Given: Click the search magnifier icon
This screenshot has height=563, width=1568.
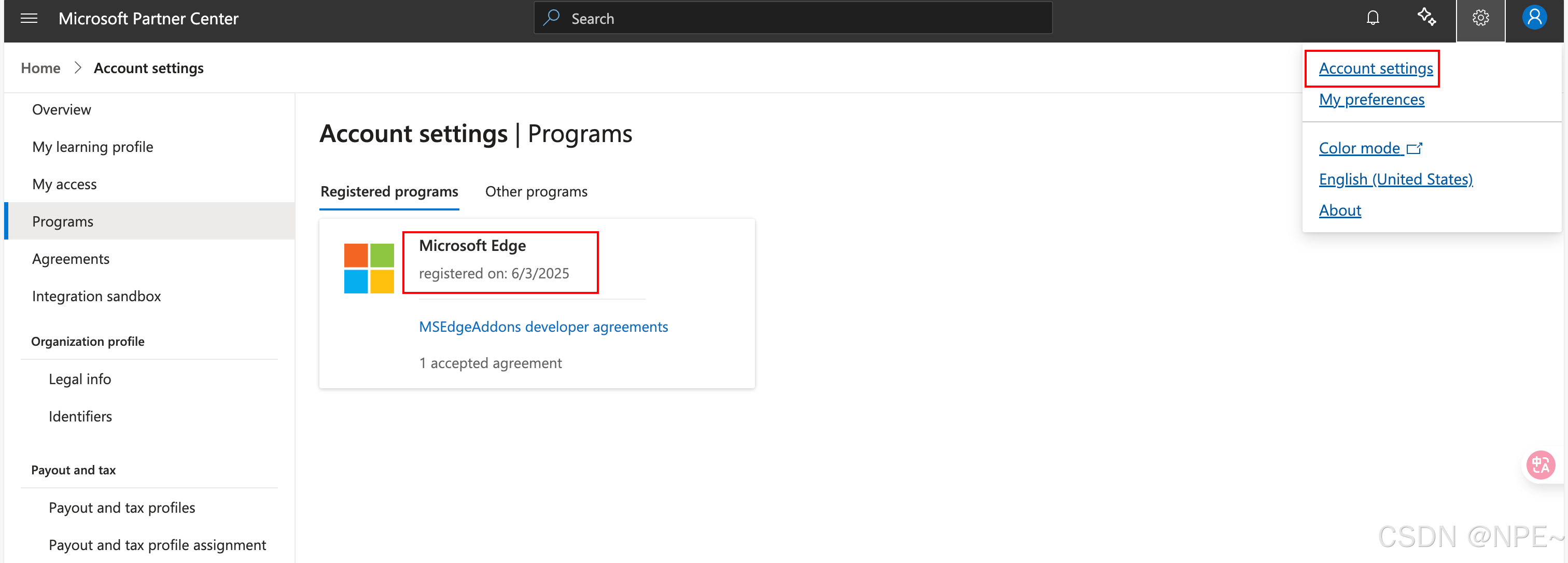Looking at the screenshot, I should (552, 18).
